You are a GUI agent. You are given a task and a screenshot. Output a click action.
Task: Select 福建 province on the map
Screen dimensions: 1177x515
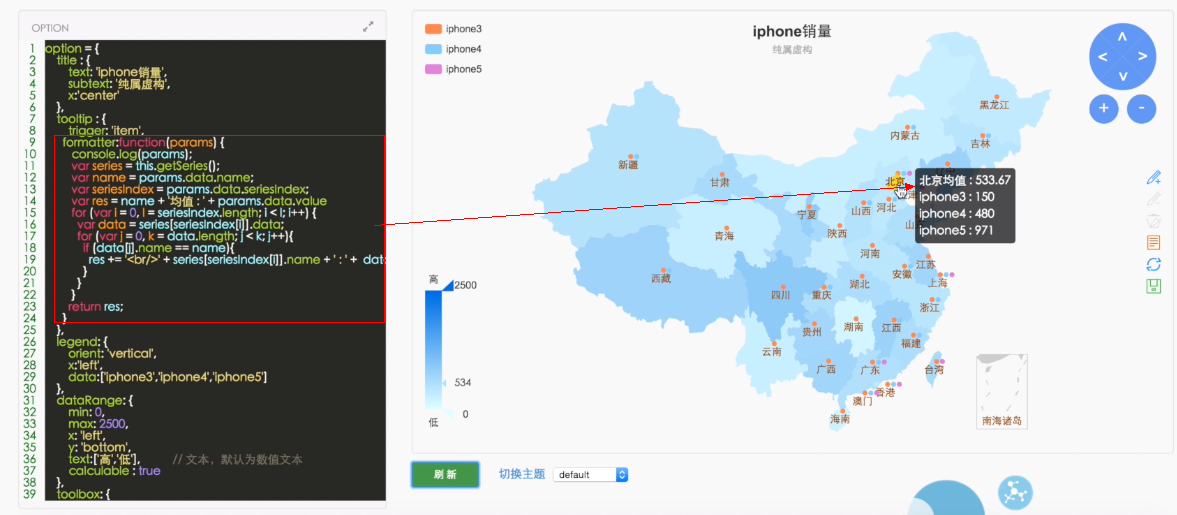(x=911, y=343)
